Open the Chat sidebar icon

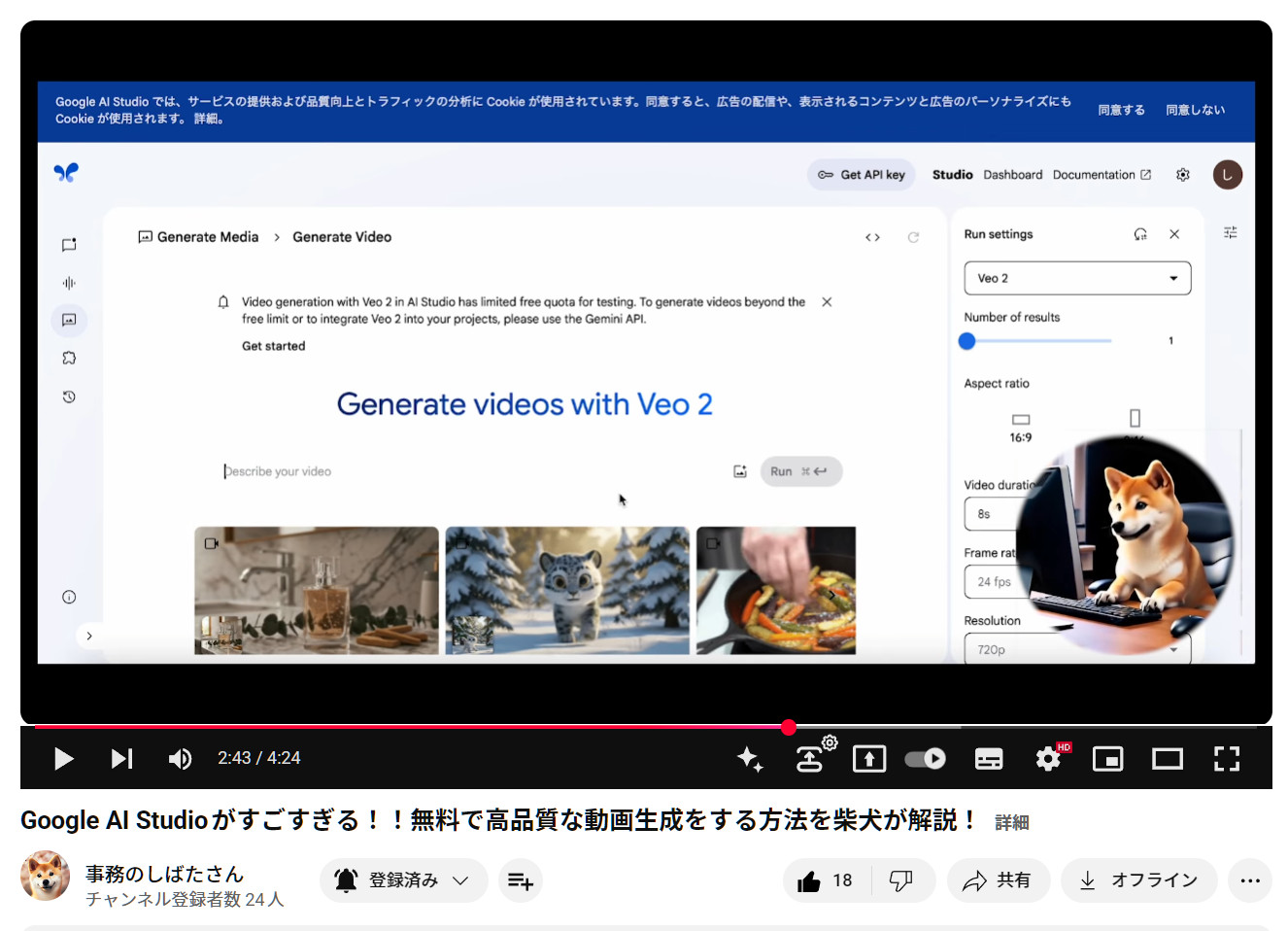pos(69,245)
